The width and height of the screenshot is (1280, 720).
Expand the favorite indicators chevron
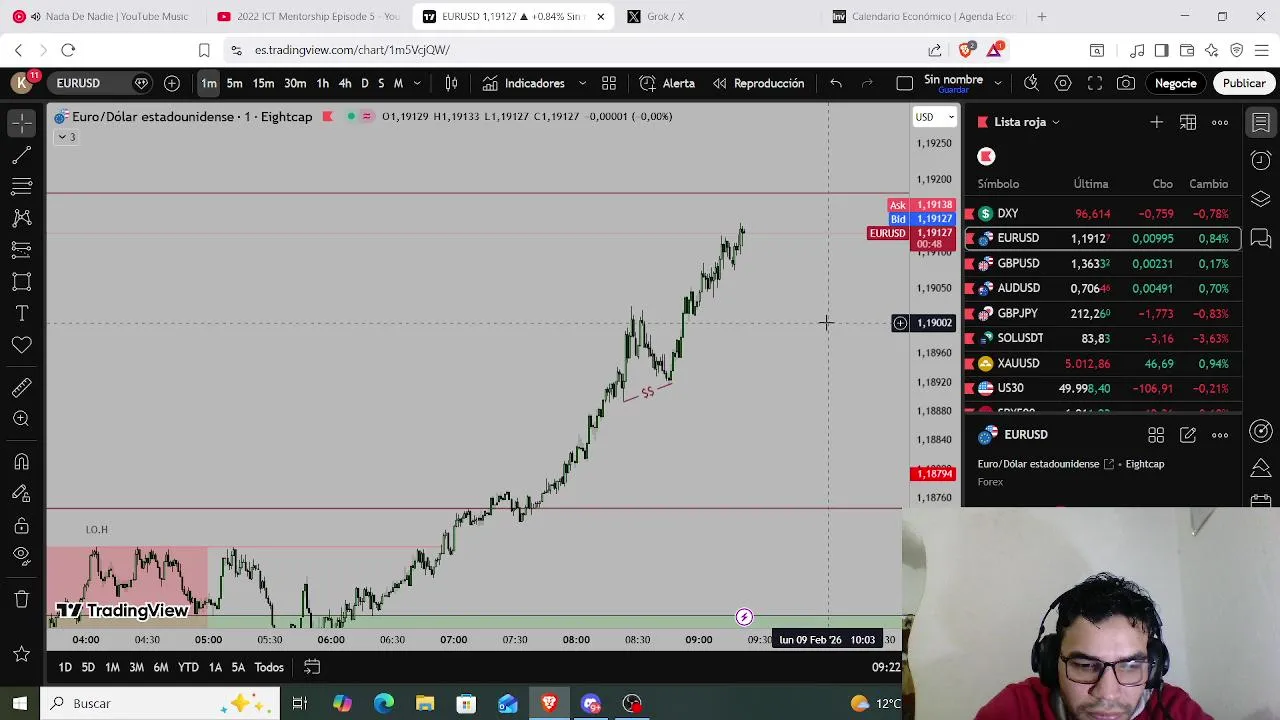pyautogui.click(x=582, y=83)
